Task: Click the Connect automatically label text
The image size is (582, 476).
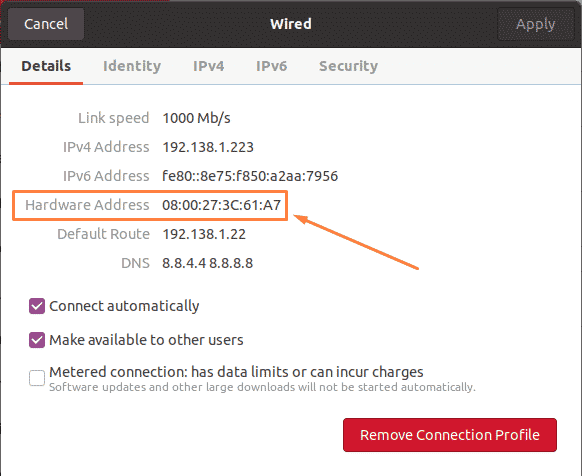Action: 124,306
